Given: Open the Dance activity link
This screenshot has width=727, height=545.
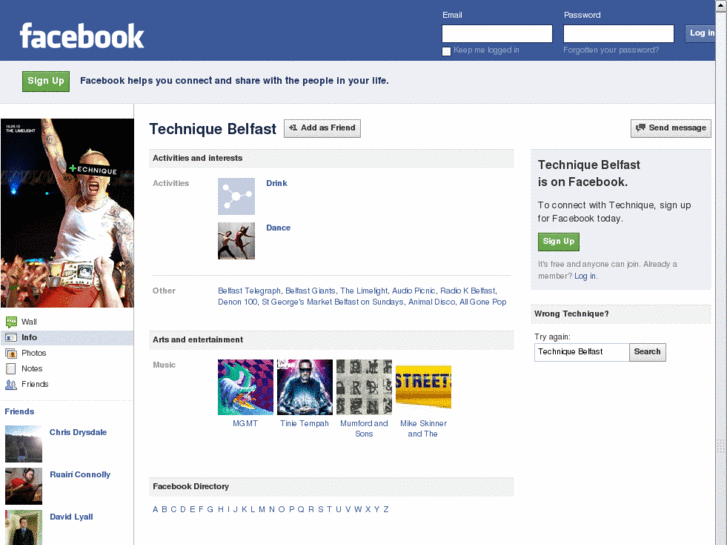Looking at the screenshot, I should point(278,228).
